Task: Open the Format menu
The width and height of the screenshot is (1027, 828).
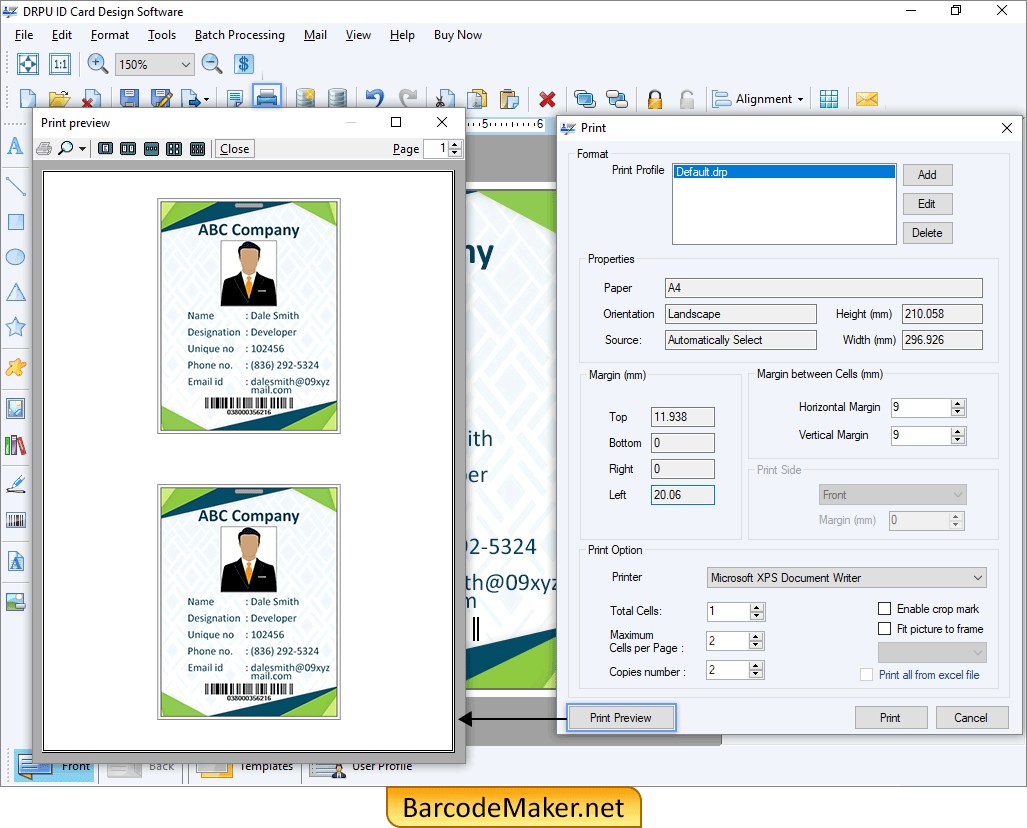Action: (109, 35)
